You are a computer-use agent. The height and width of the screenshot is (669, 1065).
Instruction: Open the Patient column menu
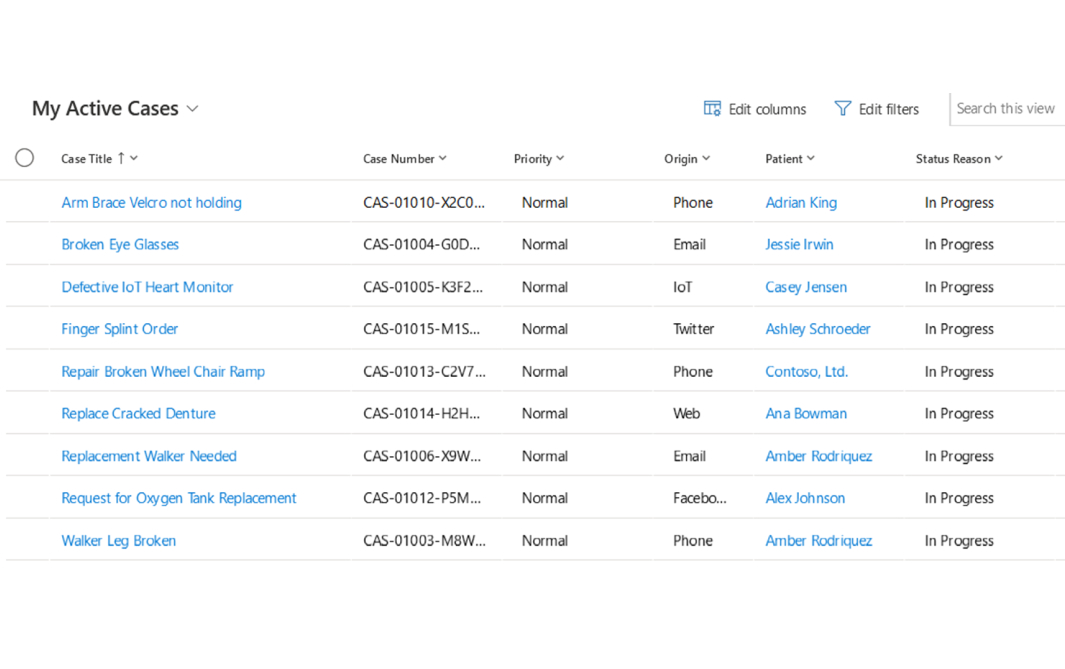(x=811, y=159)
